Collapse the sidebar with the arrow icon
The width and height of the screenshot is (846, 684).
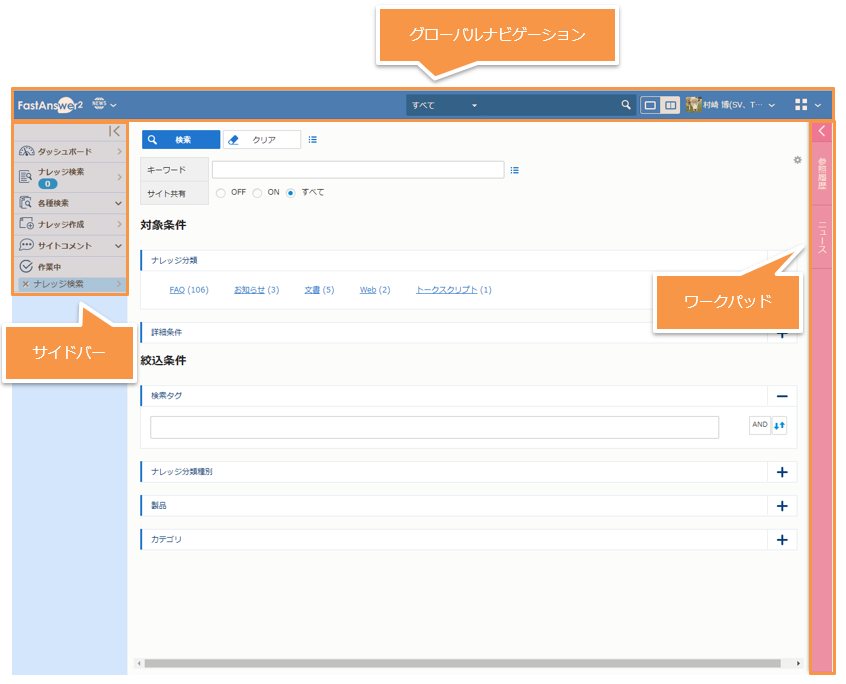pyautogui.click(x=115, y=131)
